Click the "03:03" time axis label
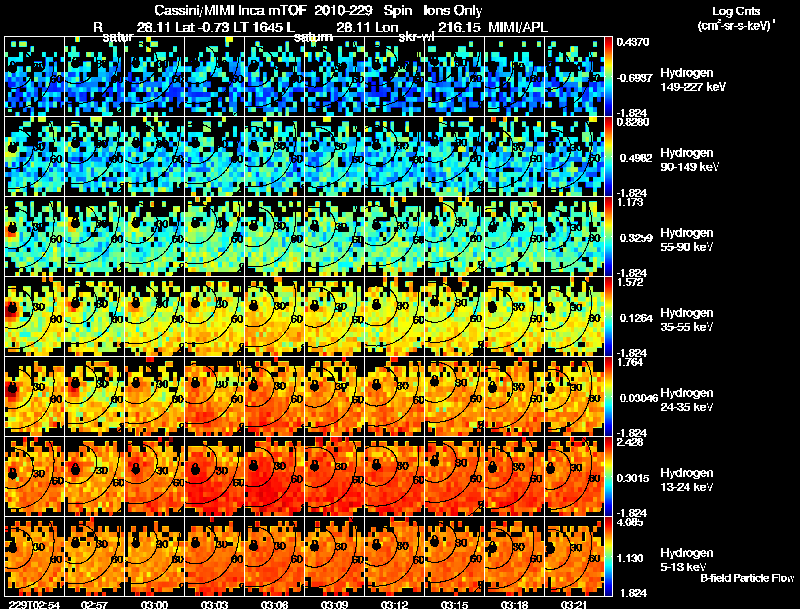Image resolution: width=800 pixels, height=609 pixels. pyautogui.click(x=214, y=605)
